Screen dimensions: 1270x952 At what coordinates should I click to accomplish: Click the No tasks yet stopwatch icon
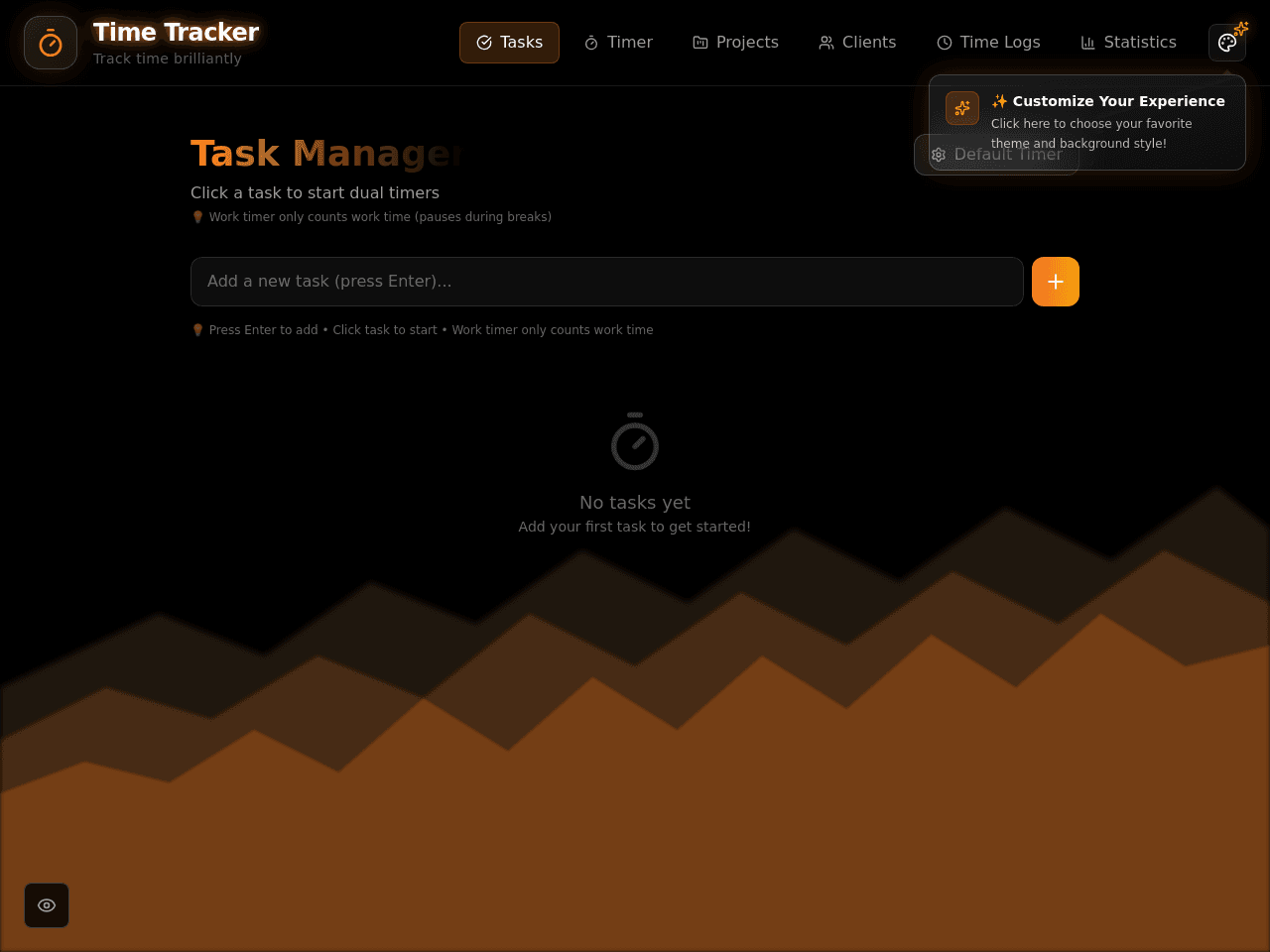coord(635,441)
